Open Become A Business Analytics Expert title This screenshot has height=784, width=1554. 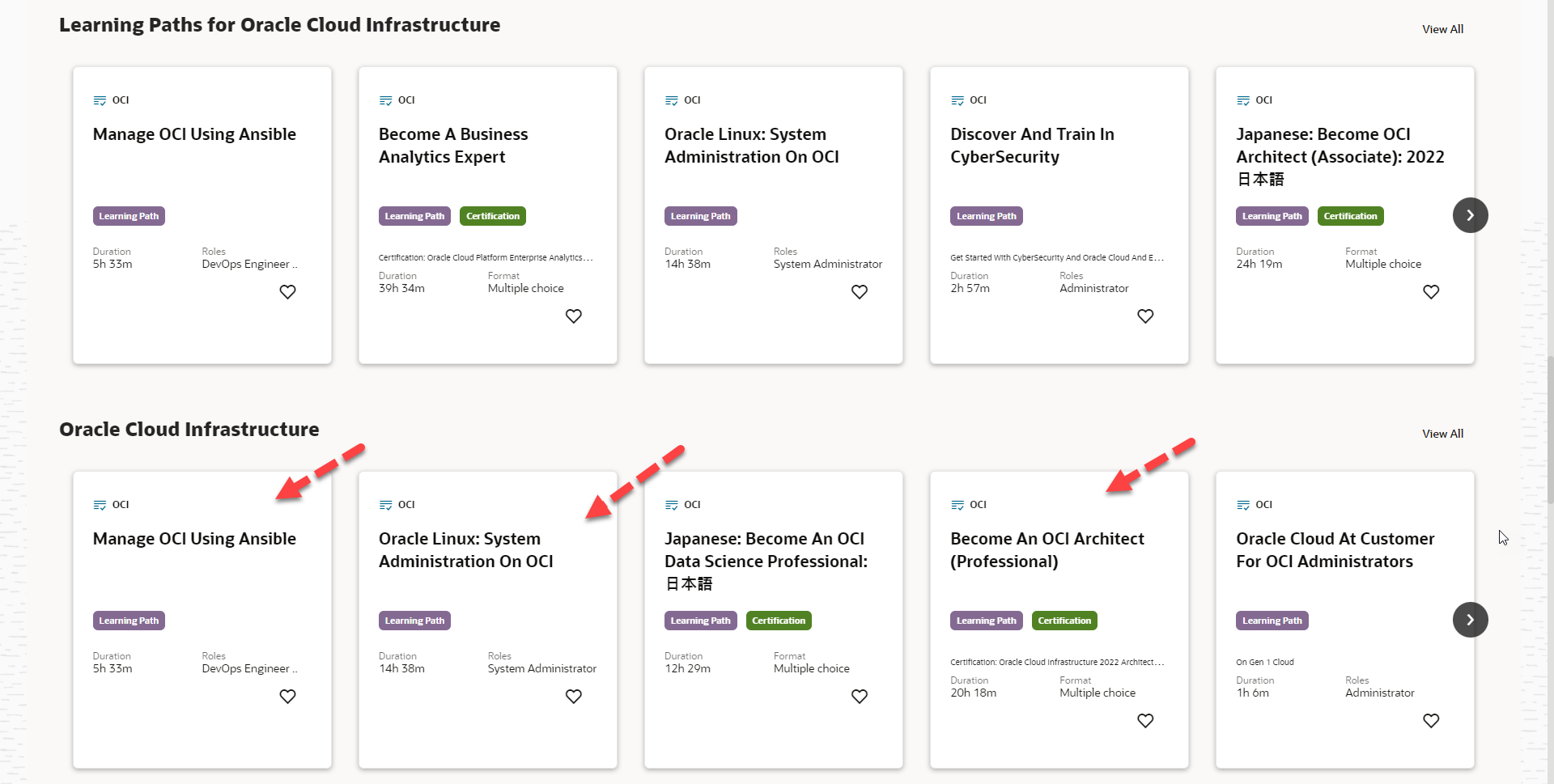[453, 146]
